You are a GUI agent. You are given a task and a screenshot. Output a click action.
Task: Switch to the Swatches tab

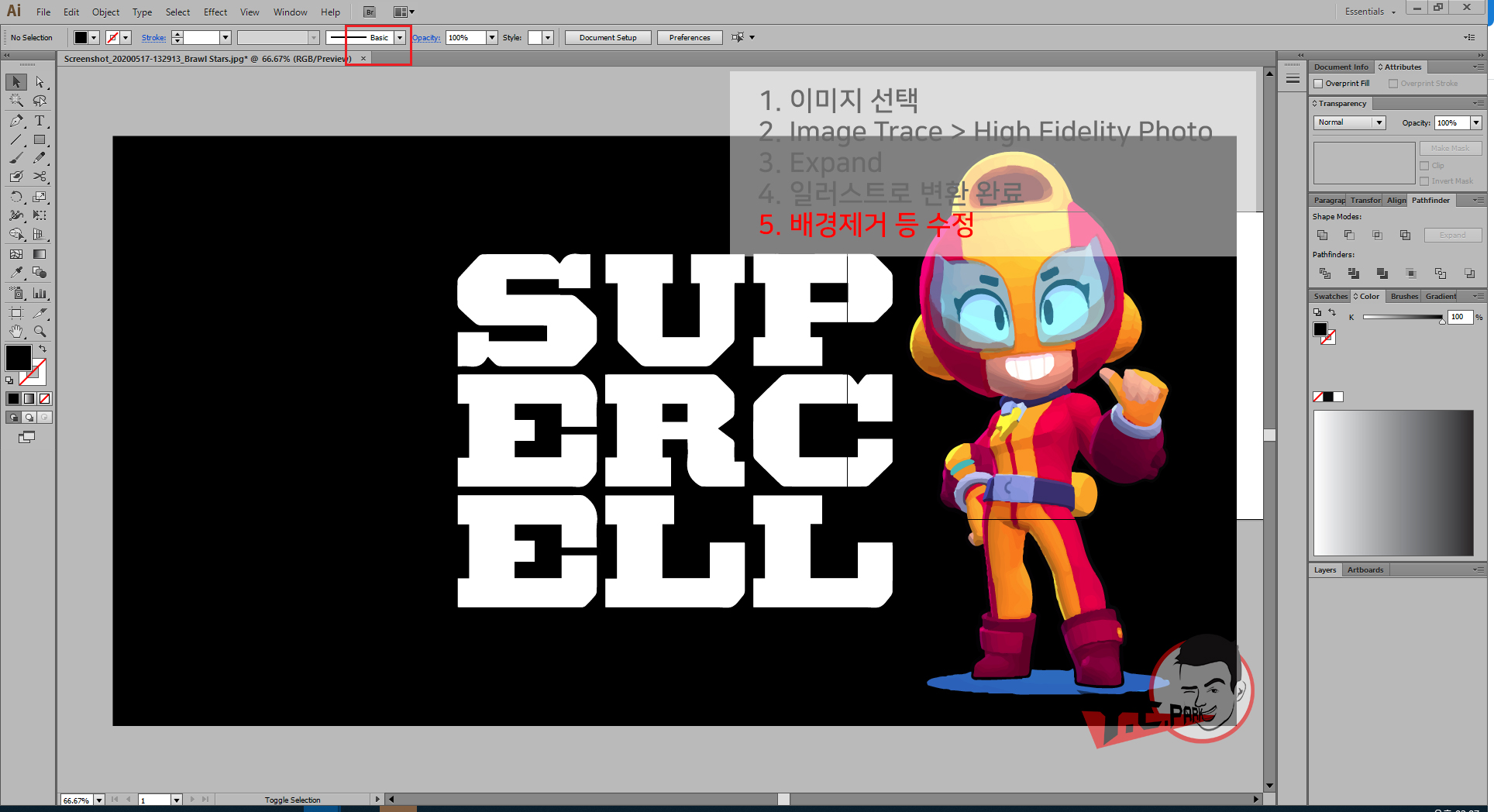point(1330,297)
